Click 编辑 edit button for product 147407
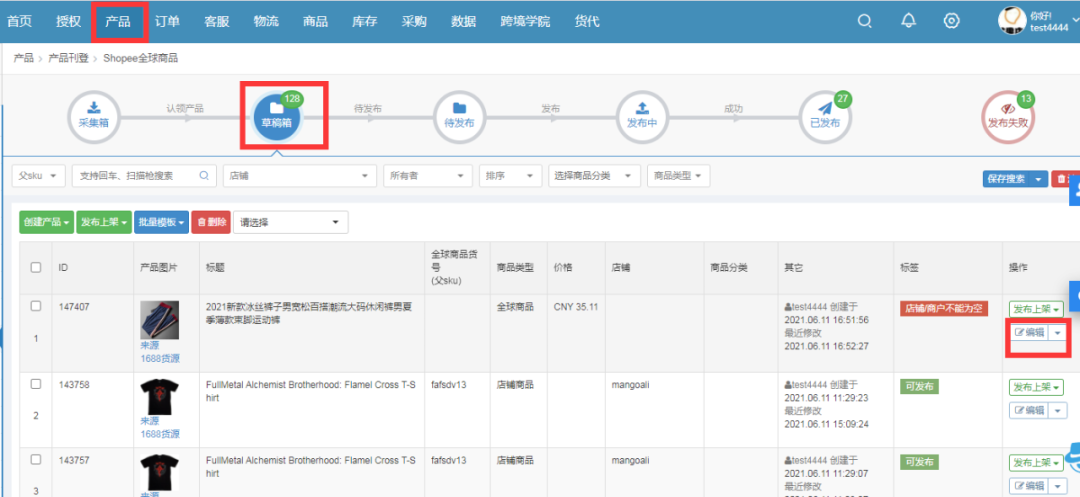 click(x=1029, y=333)
